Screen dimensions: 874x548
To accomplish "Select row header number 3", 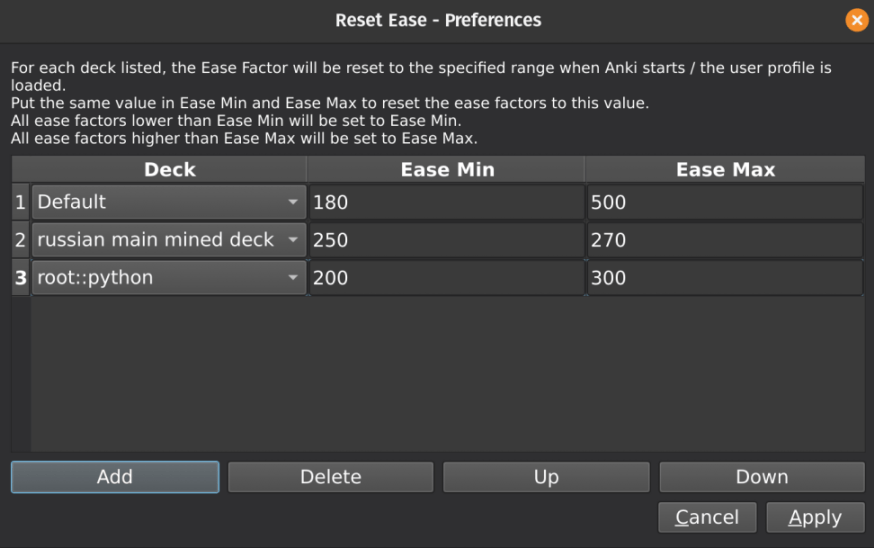I will point(20,278).
